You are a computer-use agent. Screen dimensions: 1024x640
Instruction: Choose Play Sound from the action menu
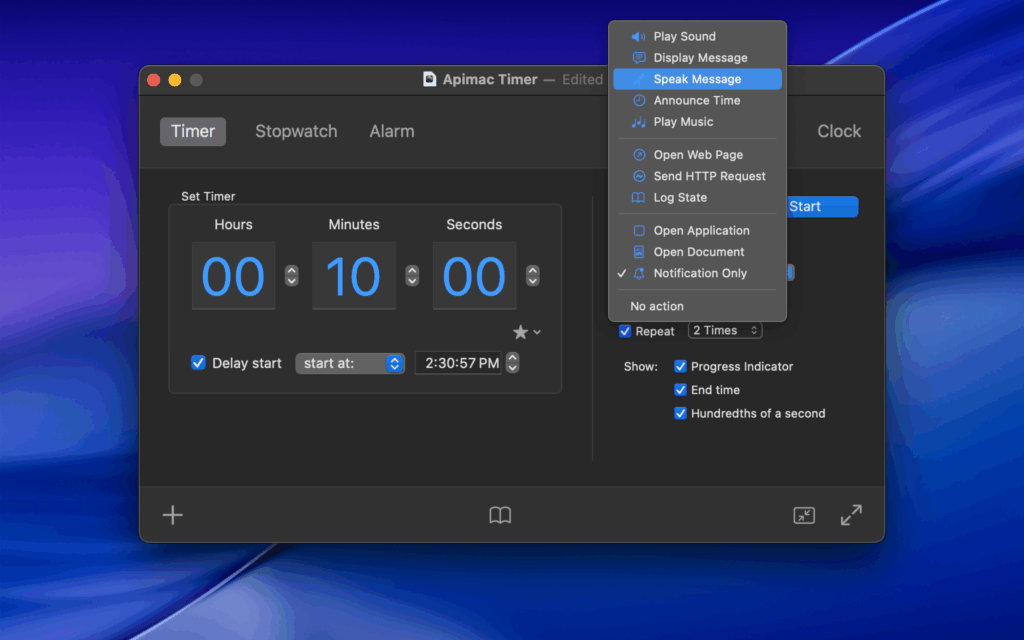click(684, 36)
